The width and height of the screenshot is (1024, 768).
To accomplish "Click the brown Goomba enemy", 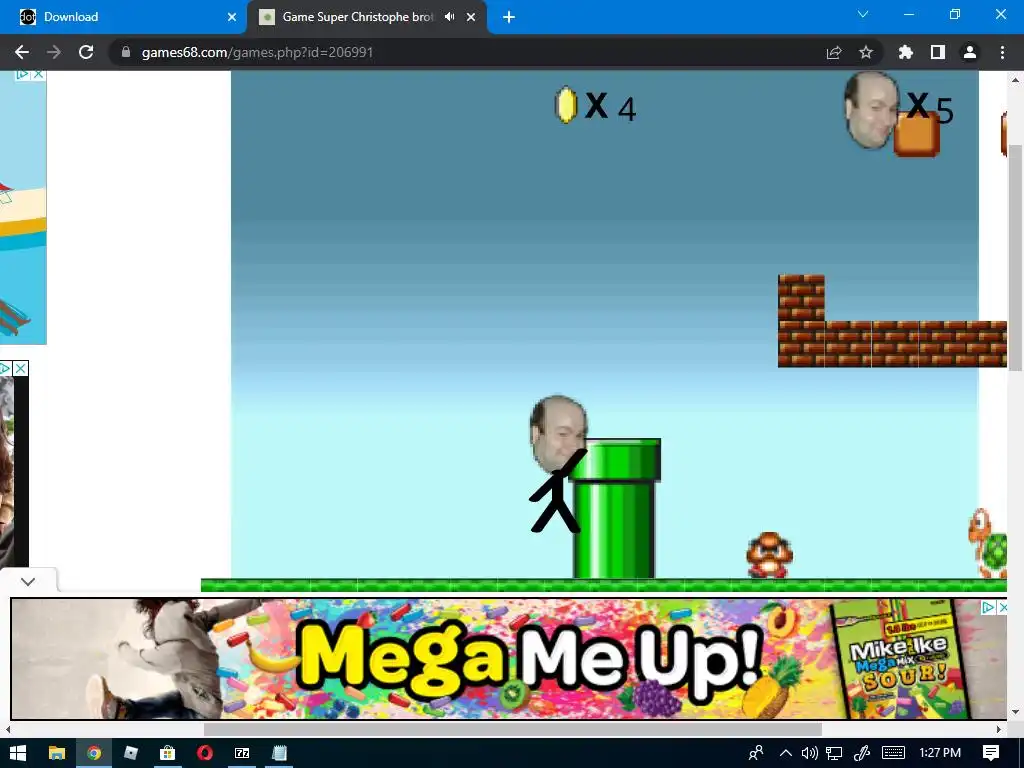I will click(x=770, y=555).
